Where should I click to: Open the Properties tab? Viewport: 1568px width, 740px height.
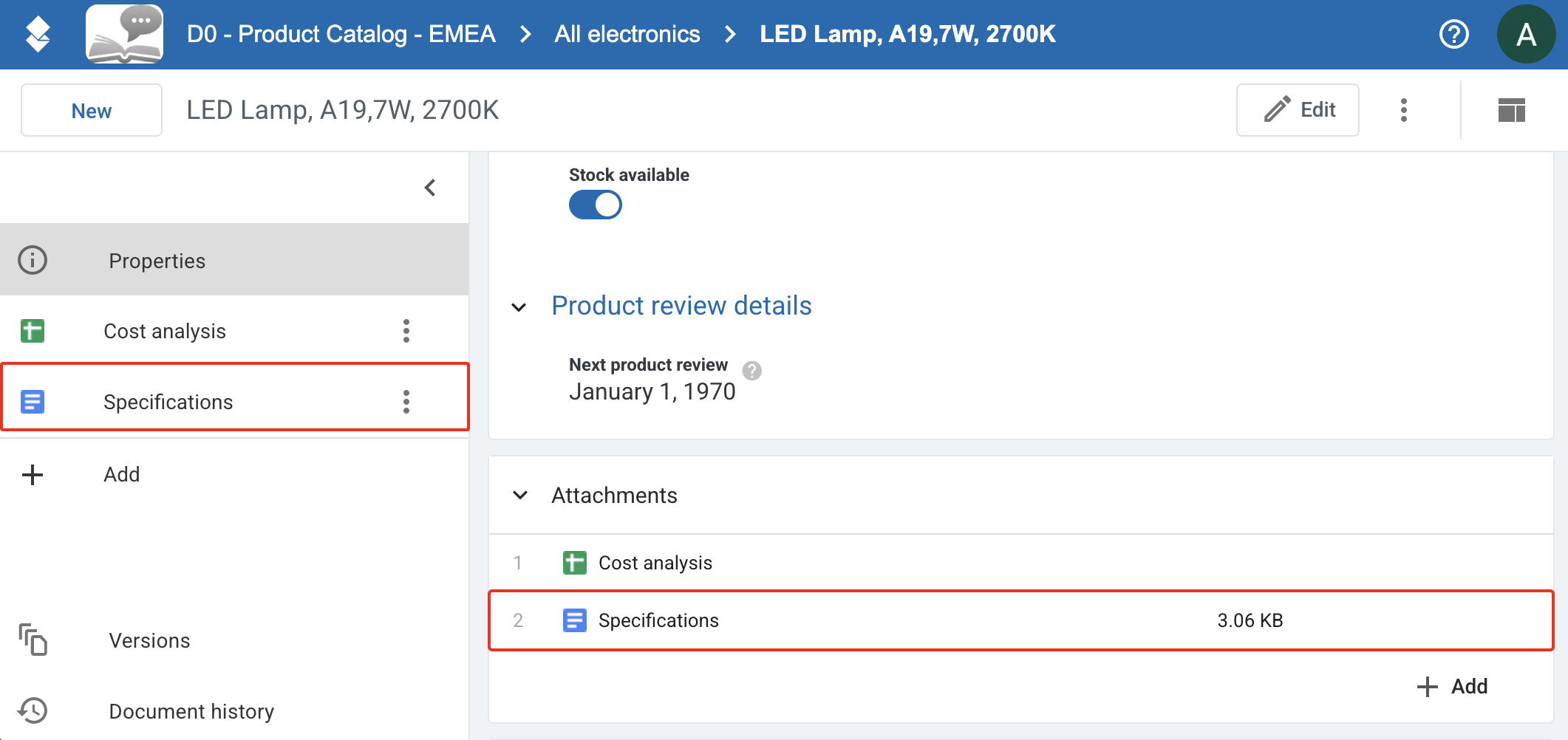click(x=234, y=260)
